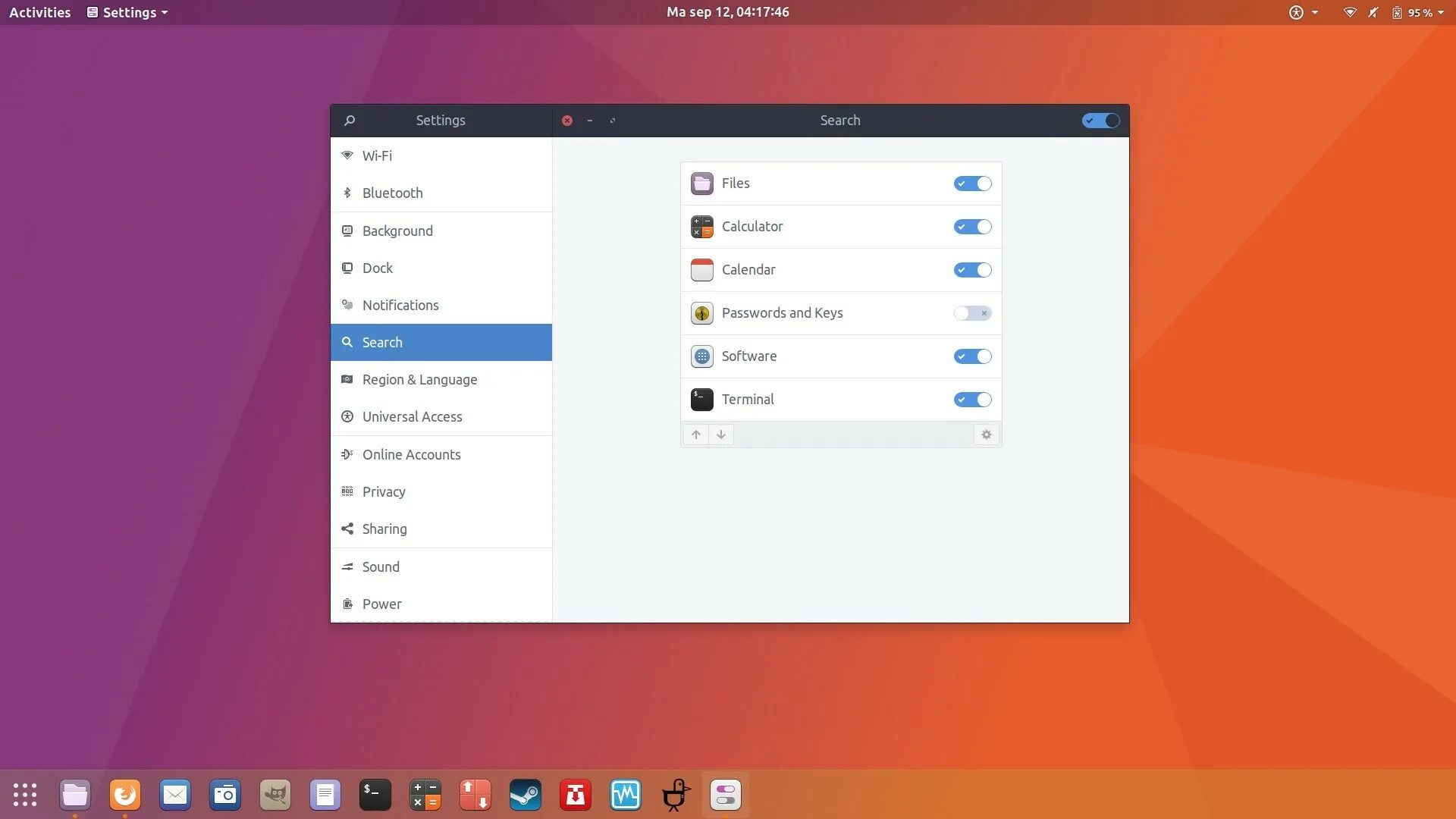This screenshot has height=819, width=1456.
Task: Expand the Settings app menu in top bar
Action: [127, 12]
